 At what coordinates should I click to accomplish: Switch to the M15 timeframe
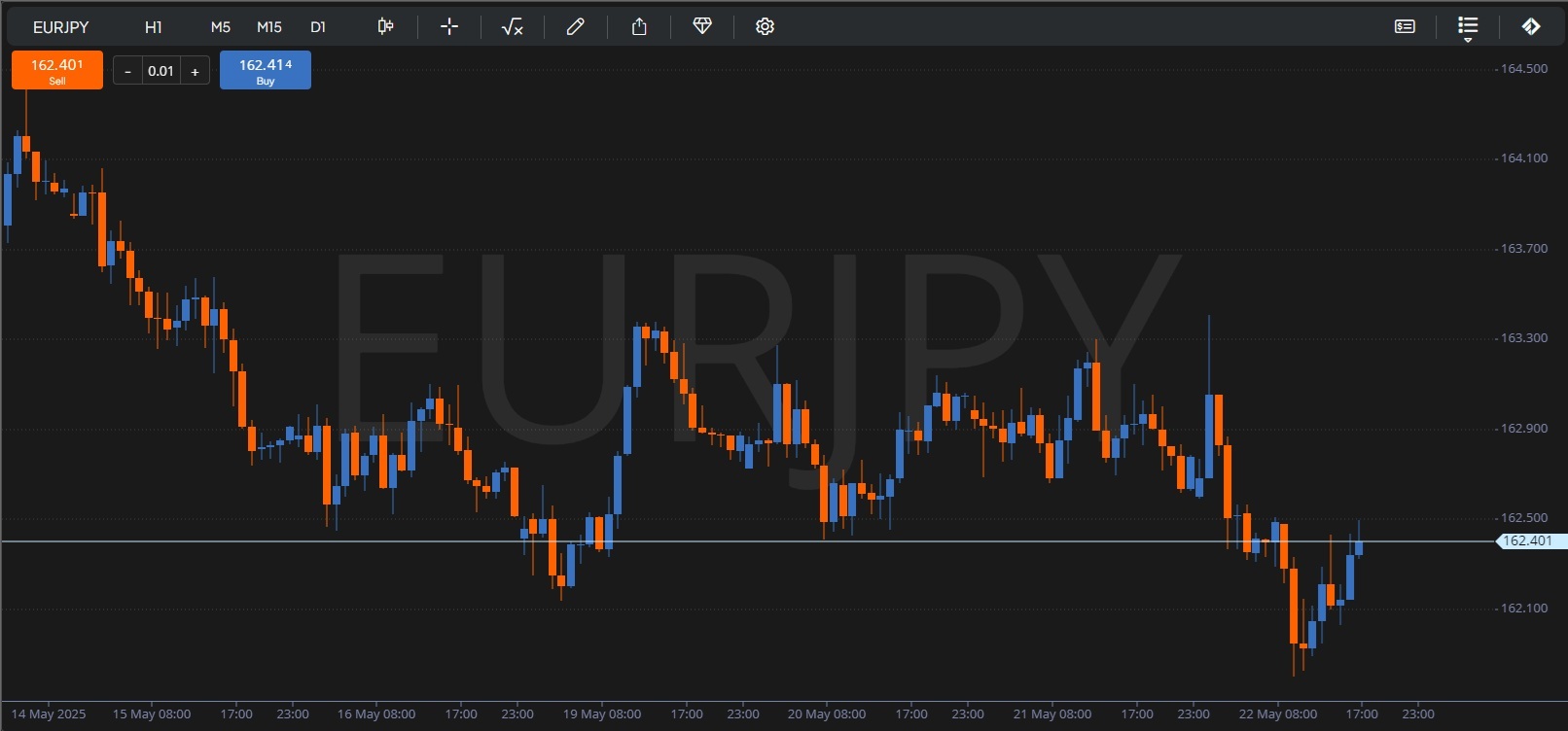click(x=269, y=27)
